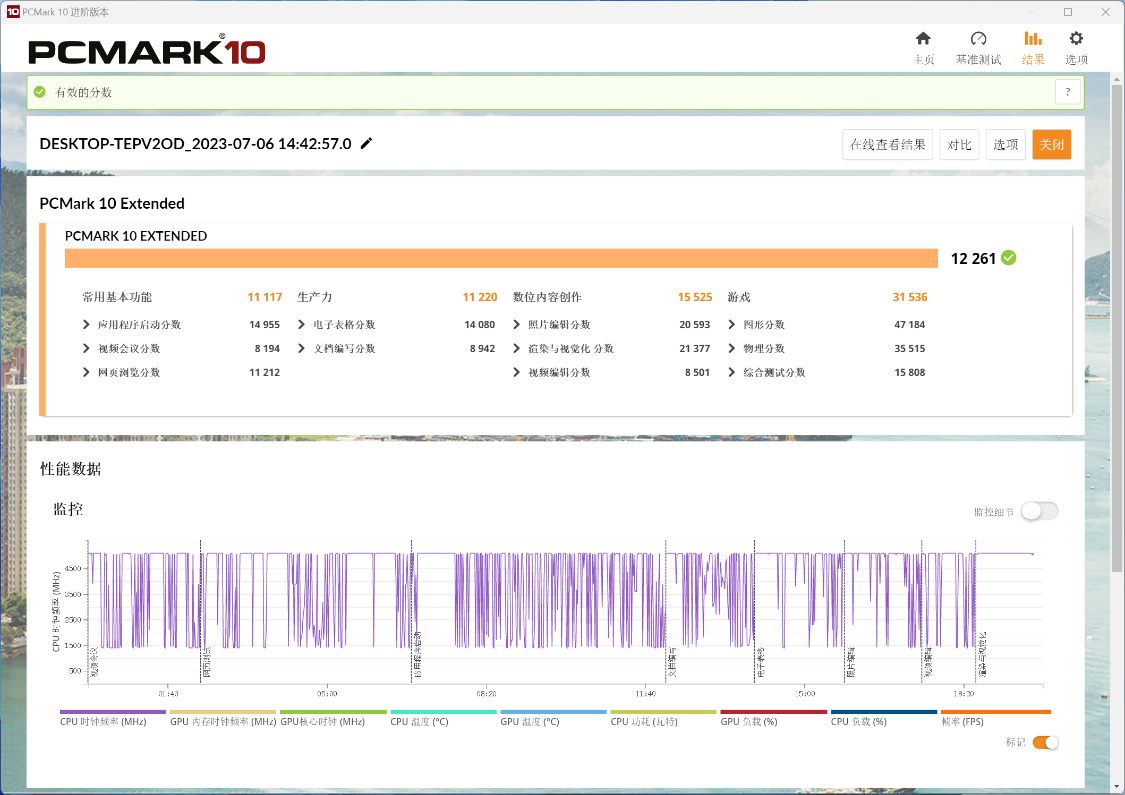Screen dimensions: 1125x795
Task: Click the 选项 button beside 对比
Action: 1005,144
